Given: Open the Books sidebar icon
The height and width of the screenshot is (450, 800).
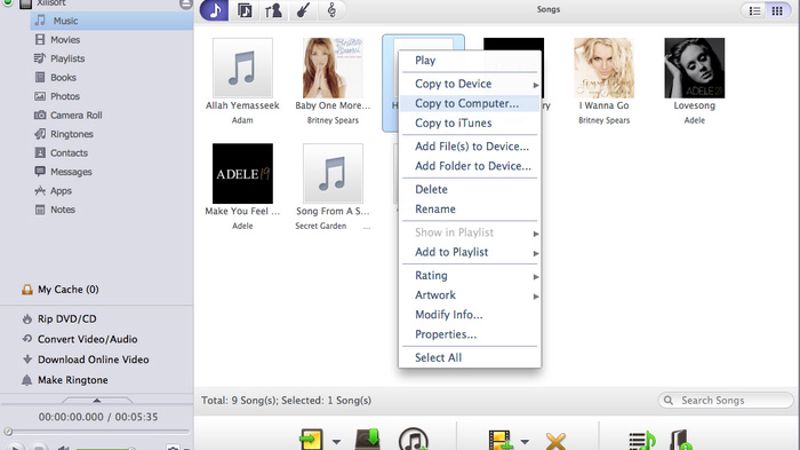Looking at the screenshot, I should tap(40, 77).
